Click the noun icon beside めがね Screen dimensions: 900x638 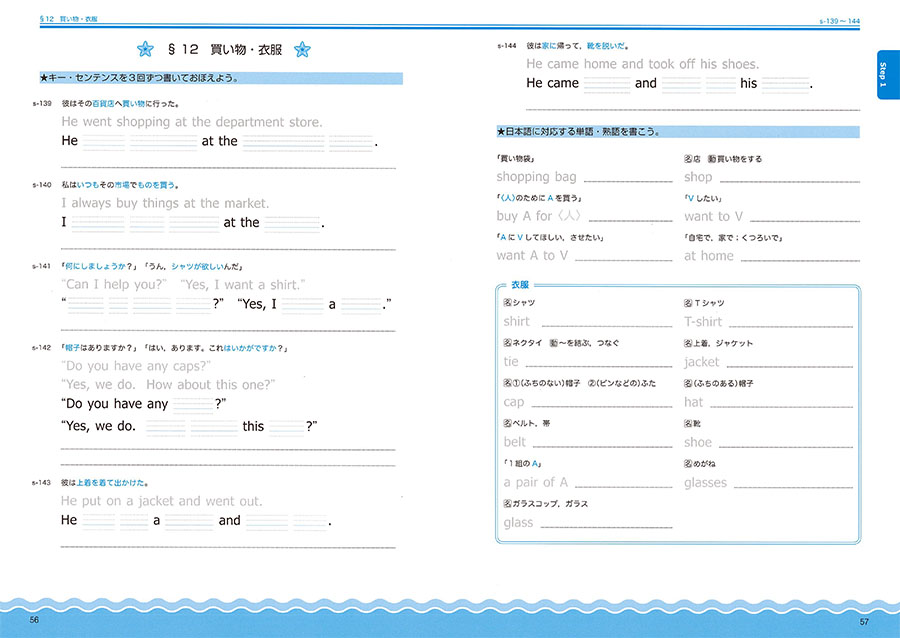[688, 465]
